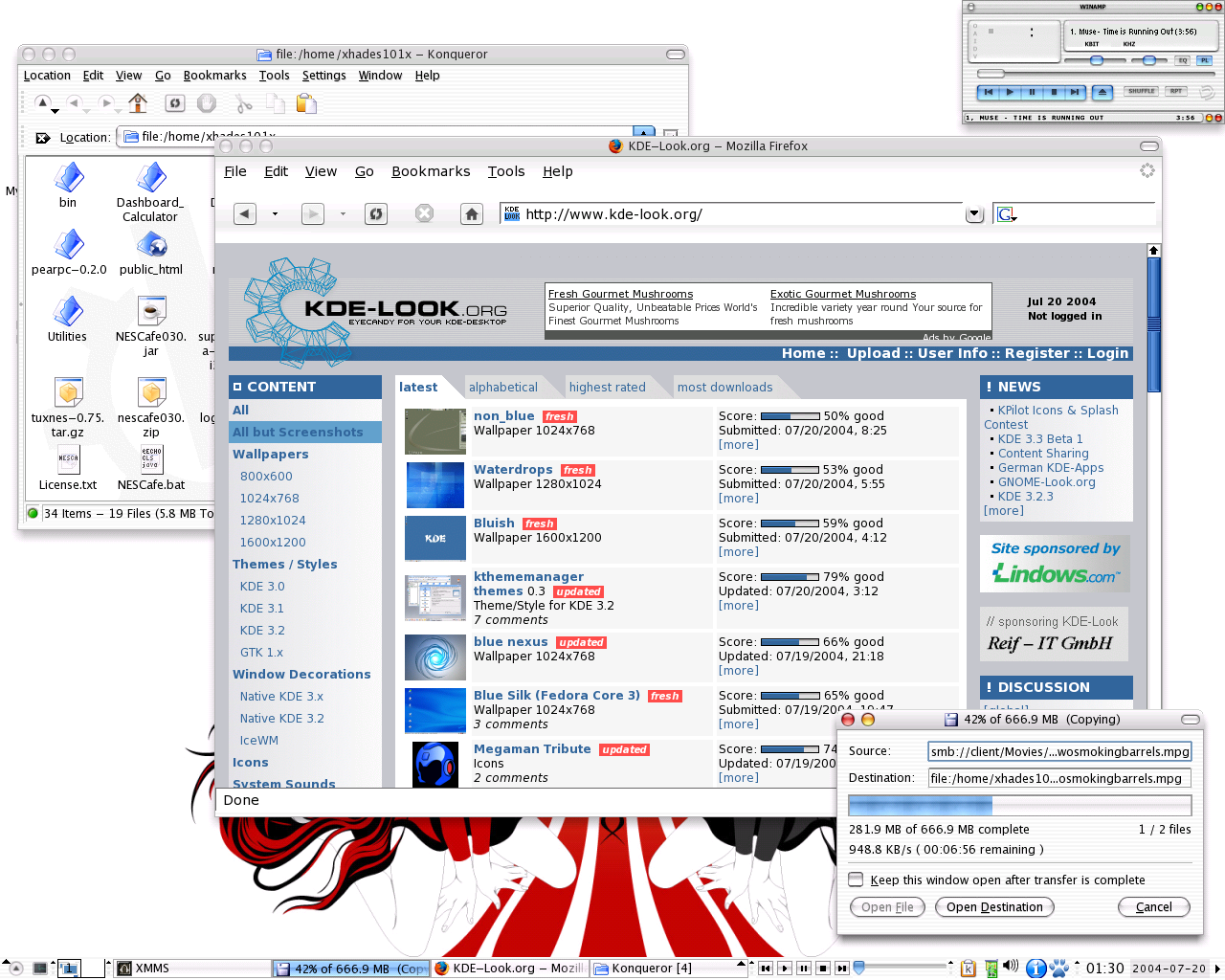
Task: Click taskbar show desktop monitor icon
Action: 40,969
